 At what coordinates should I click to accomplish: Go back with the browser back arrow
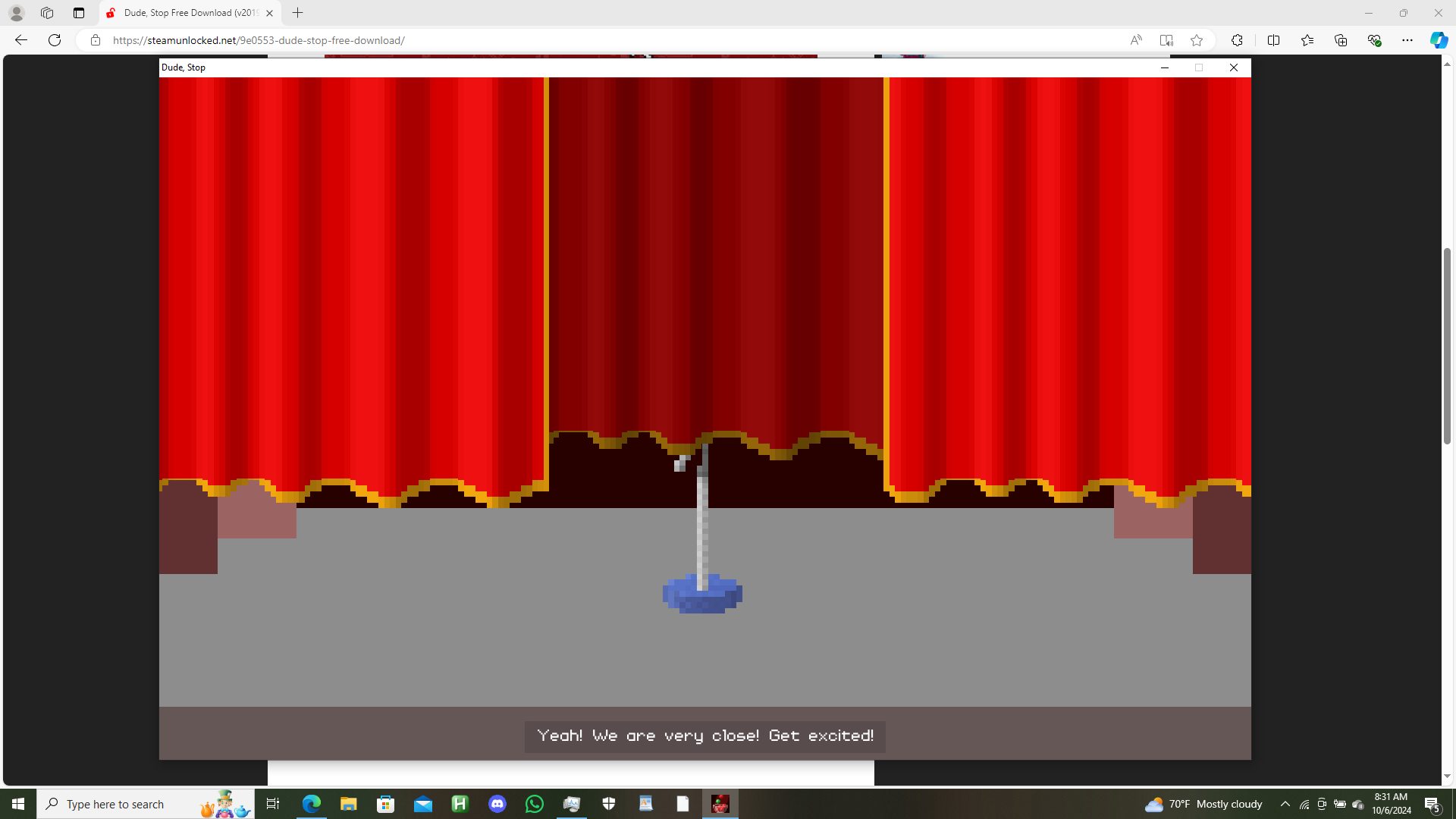[21, 40]
